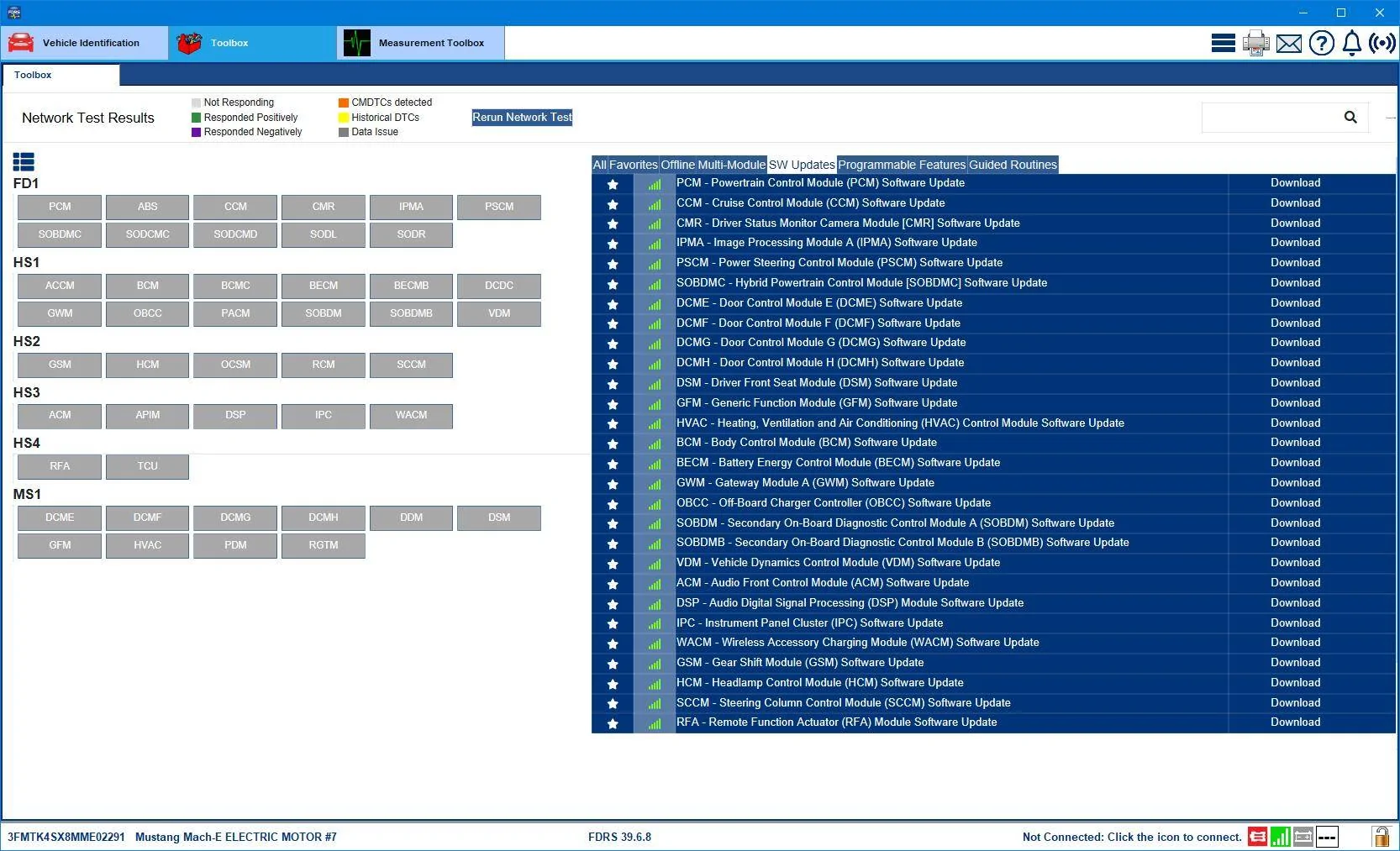1400x851 pixels.
Task: Click the green signal strength status icon
Action: coord(1280,837)
